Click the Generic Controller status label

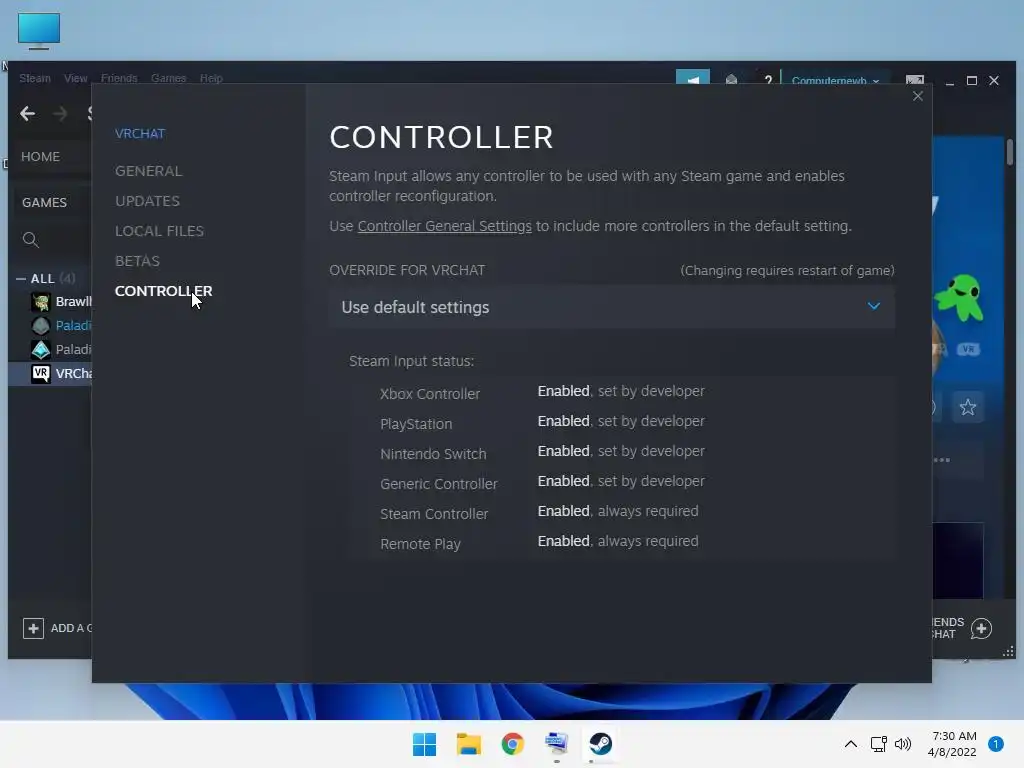[439, 484]
